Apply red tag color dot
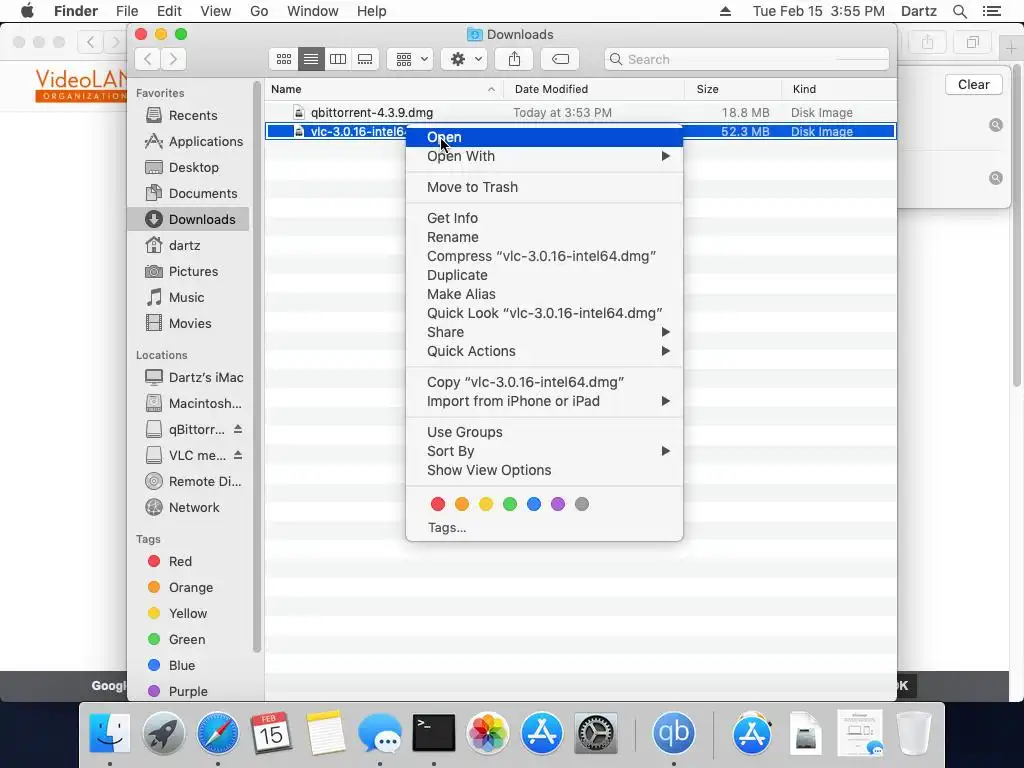 coord(438,504)
